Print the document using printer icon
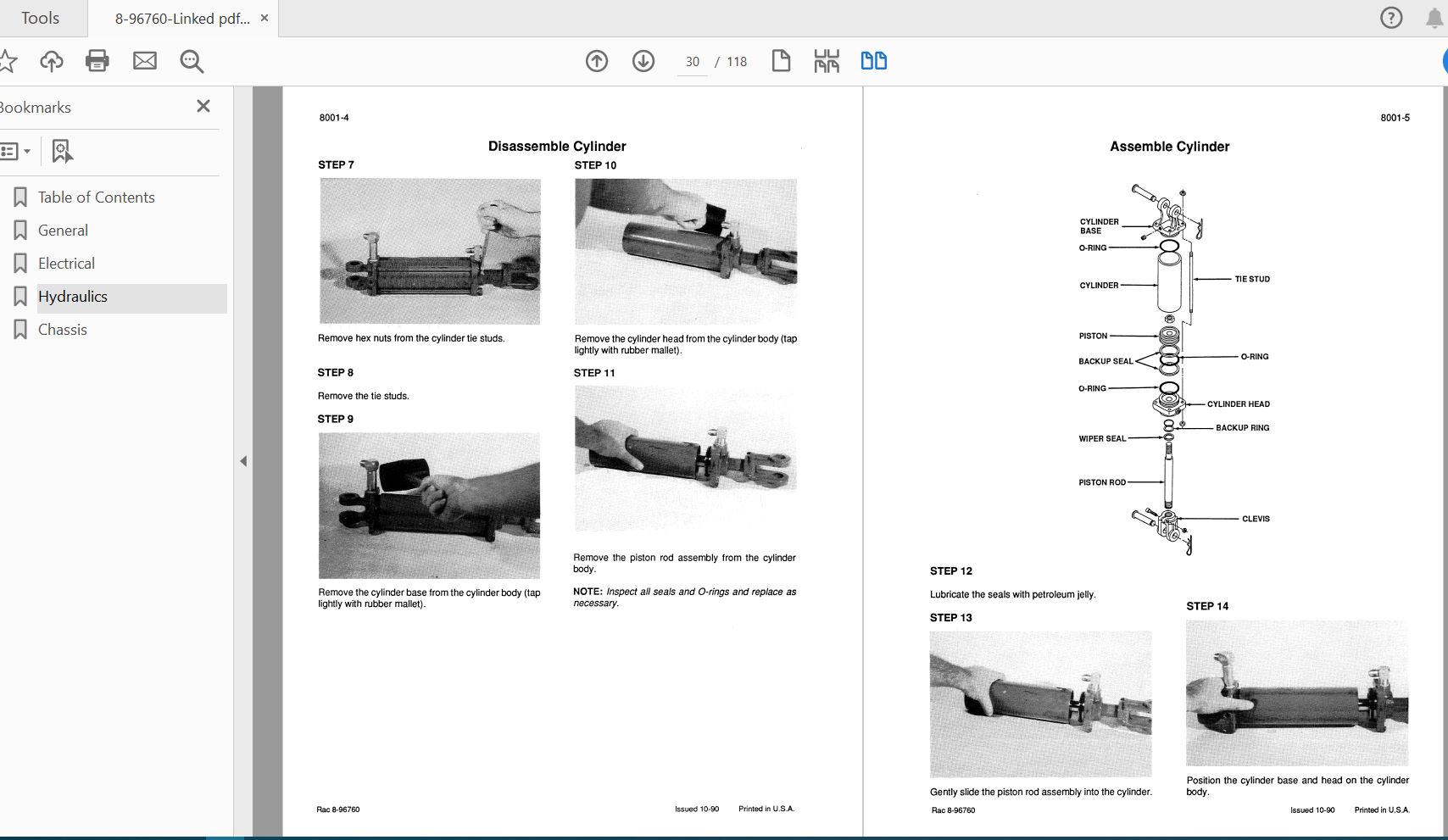This screenshot has width=1448, height=840. pyautogui.click(x=97, y=61)
